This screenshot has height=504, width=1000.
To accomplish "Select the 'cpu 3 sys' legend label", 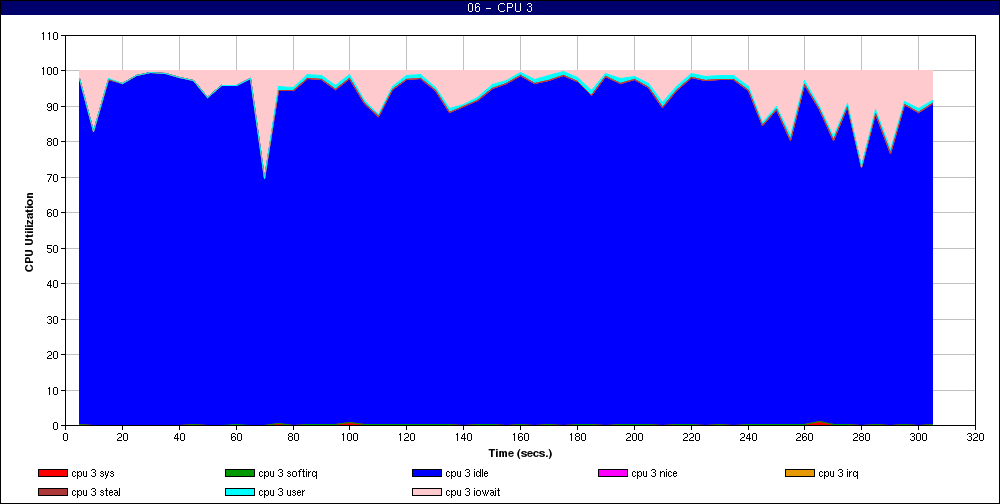I will [93, 473].
